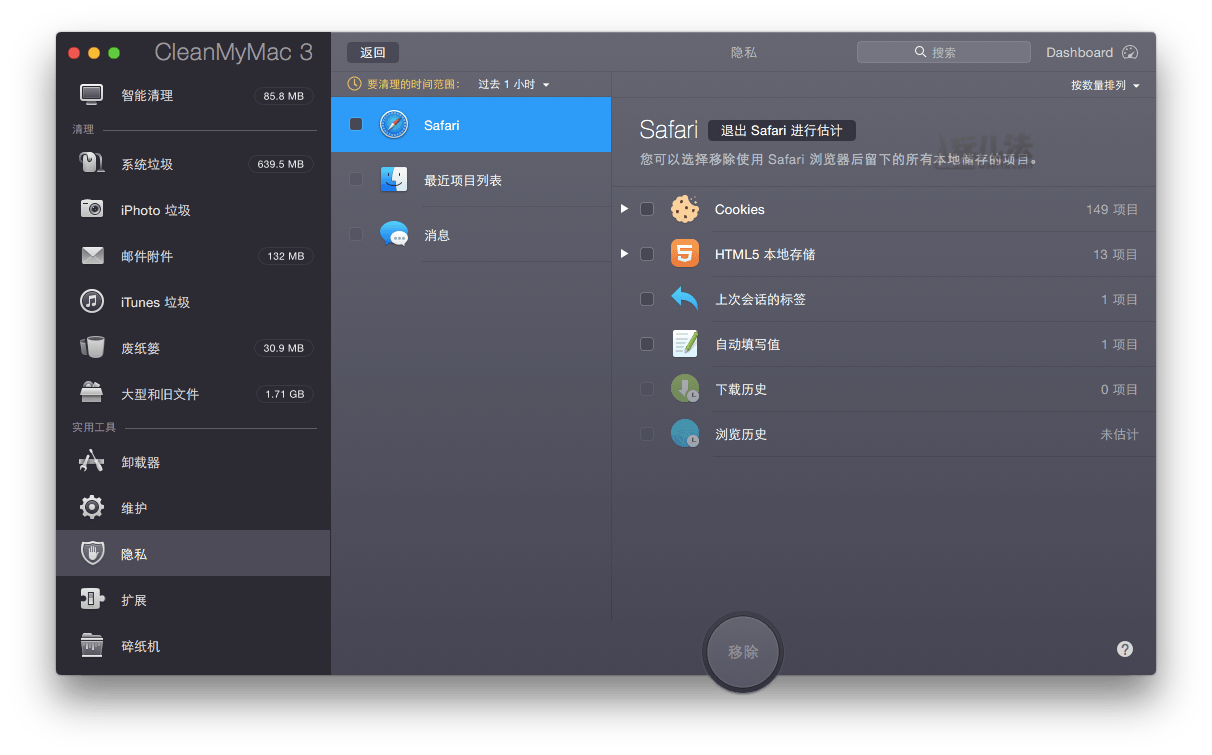Screen dimensions: 1212x755
Task: Click the 639.5 MB size badge
Action: (280, 164)
